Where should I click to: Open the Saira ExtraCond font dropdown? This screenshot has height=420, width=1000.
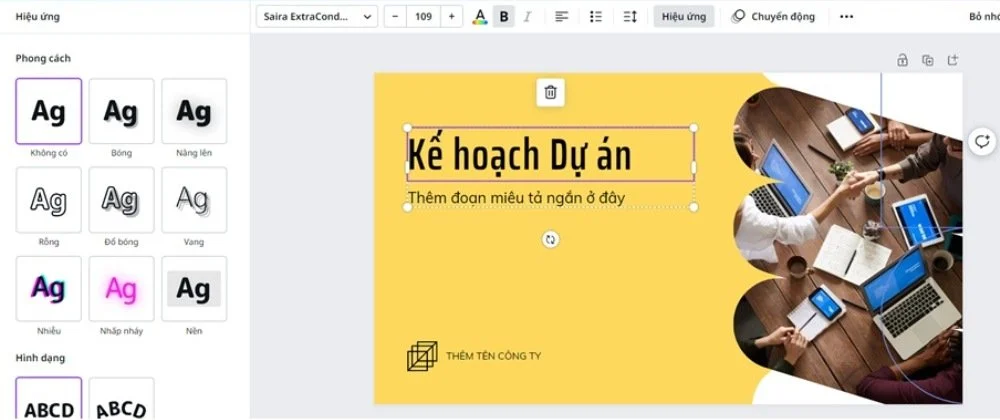(x=317, y=17)
